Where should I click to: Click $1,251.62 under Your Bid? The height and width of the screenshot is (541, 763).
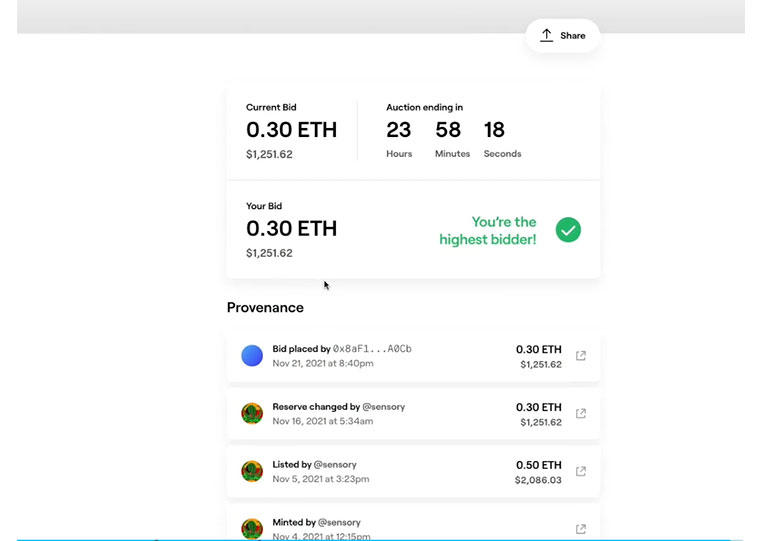(269, 253)
